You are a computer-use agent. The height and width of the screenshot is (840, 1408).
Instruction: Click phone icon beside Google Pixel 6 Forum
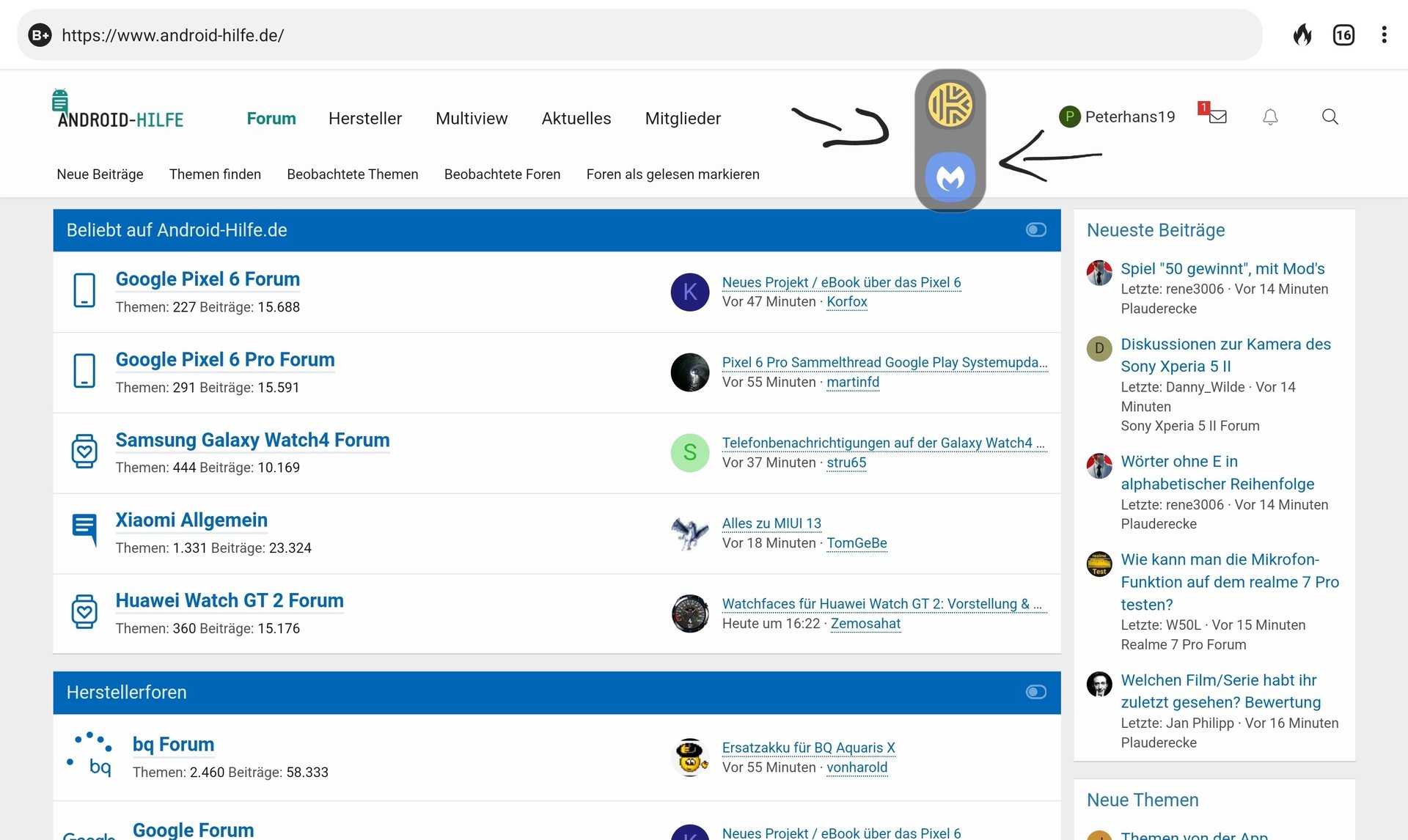point(84,290)
